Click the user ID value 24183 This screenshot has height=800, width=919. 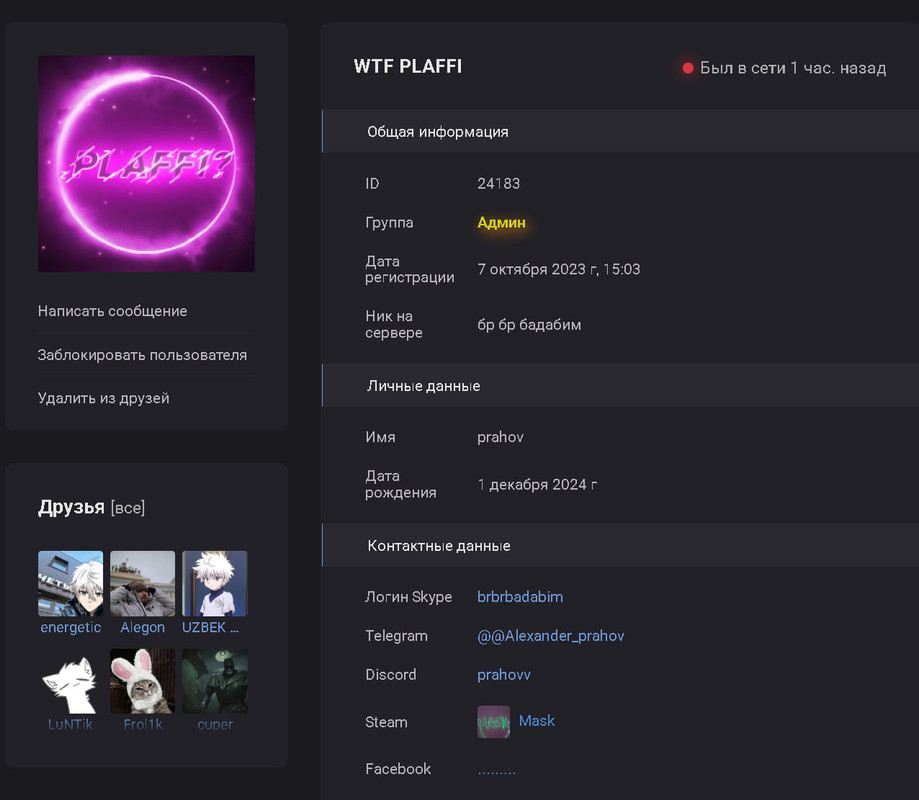tap(499, 183)
